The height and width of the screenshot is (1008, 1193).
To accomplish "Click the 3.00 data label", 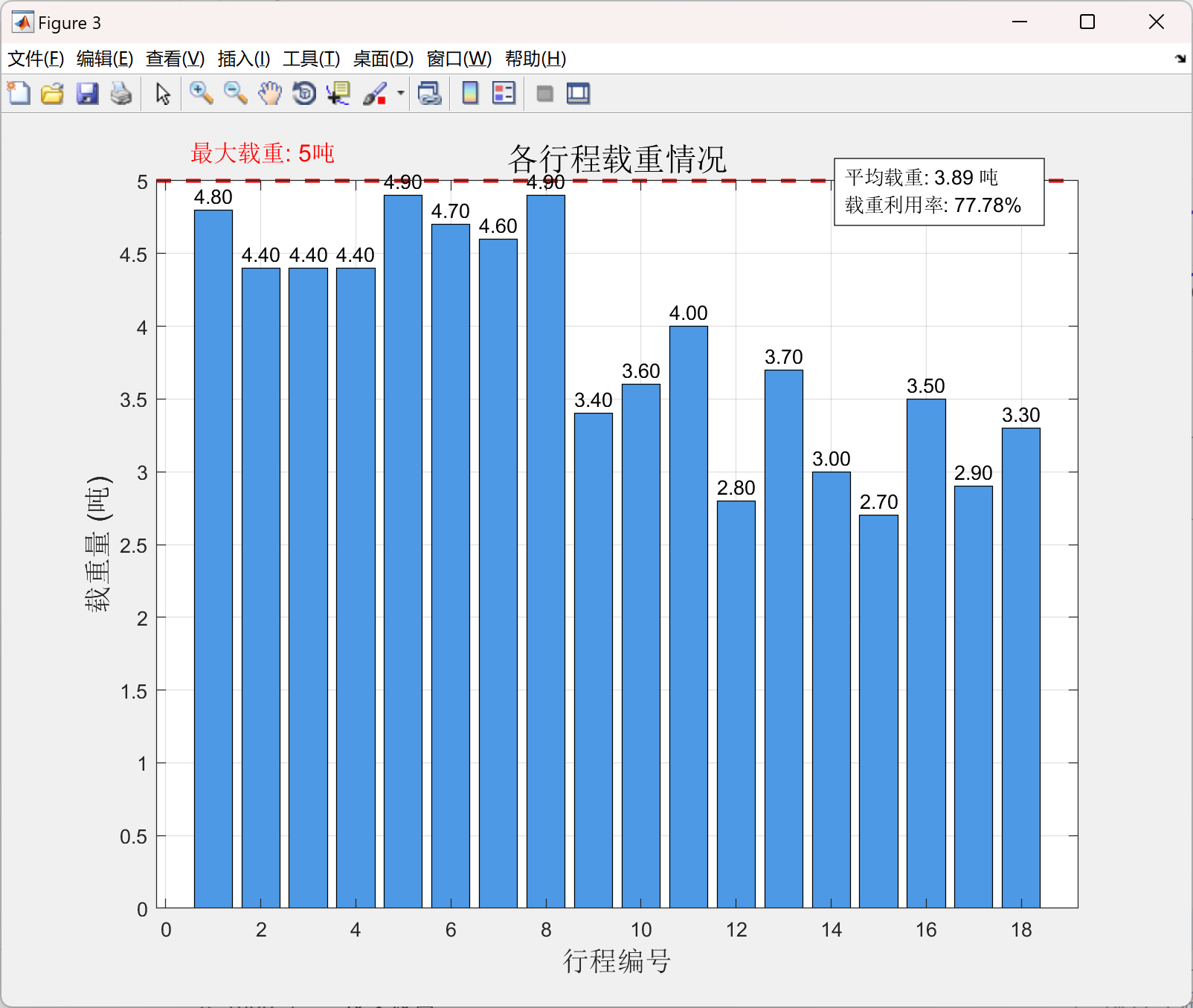I will coord(832,459).
